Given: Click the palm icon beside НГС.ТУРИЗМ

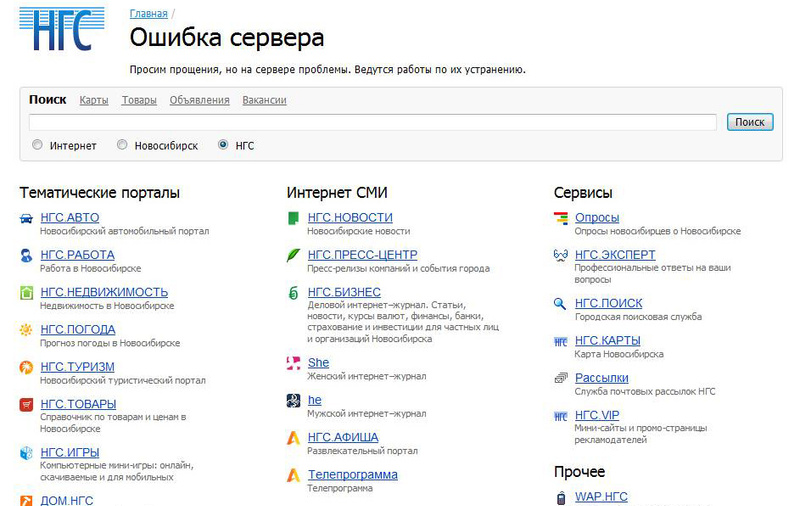Looking at the screenshot, I should (x=26, y=367).
